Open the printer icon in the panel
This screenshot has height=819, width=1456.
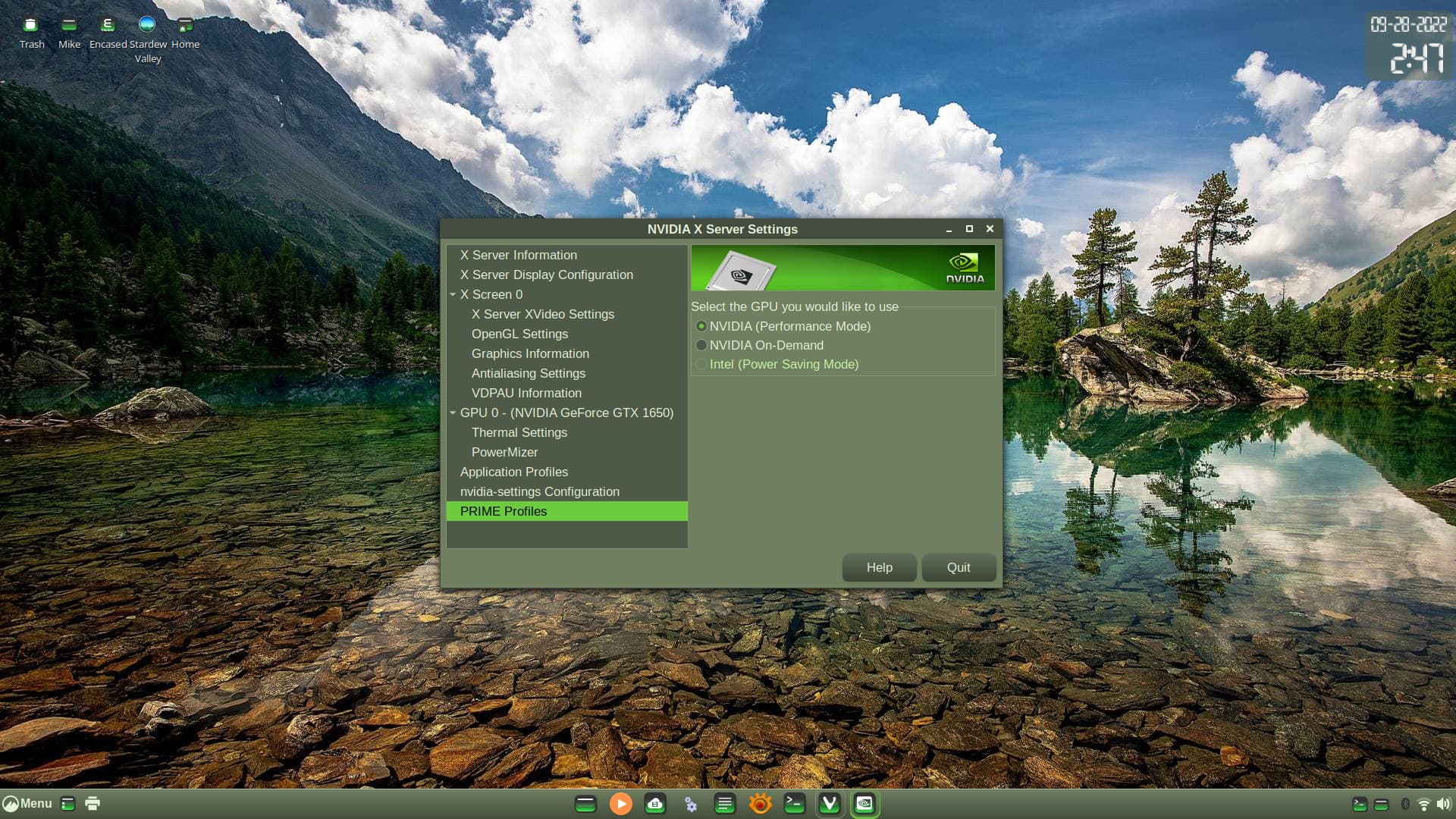click(x=93, y=804)
